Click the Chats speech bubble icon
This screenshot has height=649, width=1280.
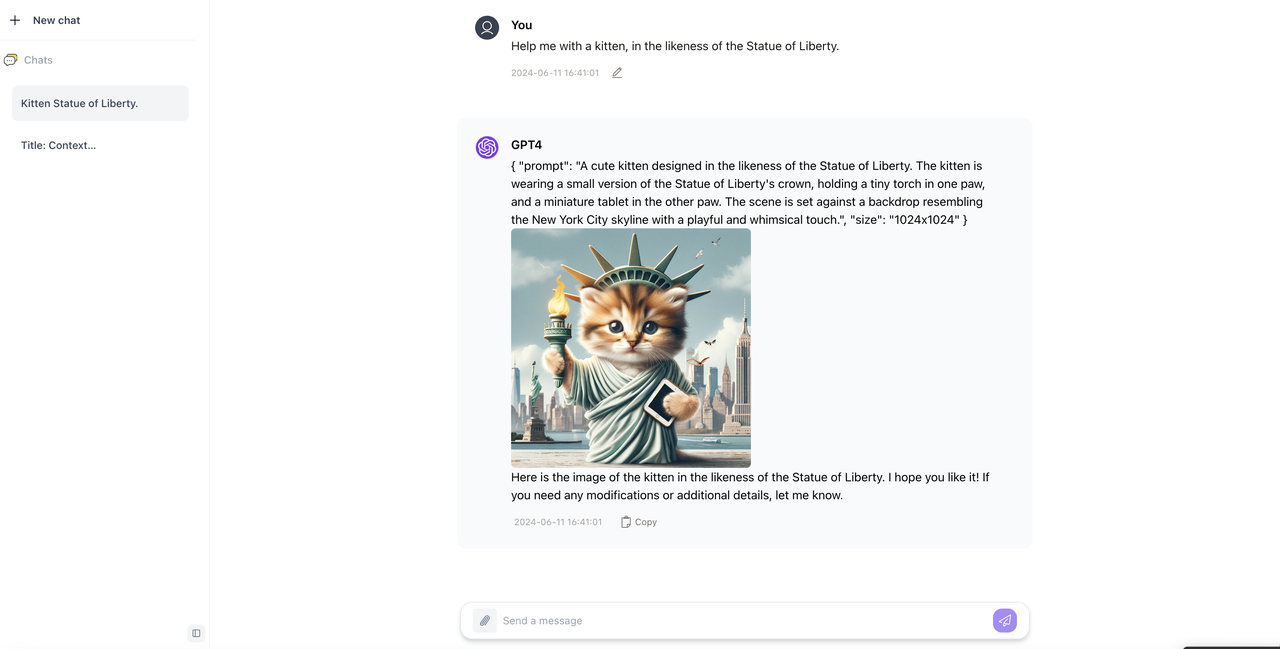pyautogui.click(x=11, y=60)
